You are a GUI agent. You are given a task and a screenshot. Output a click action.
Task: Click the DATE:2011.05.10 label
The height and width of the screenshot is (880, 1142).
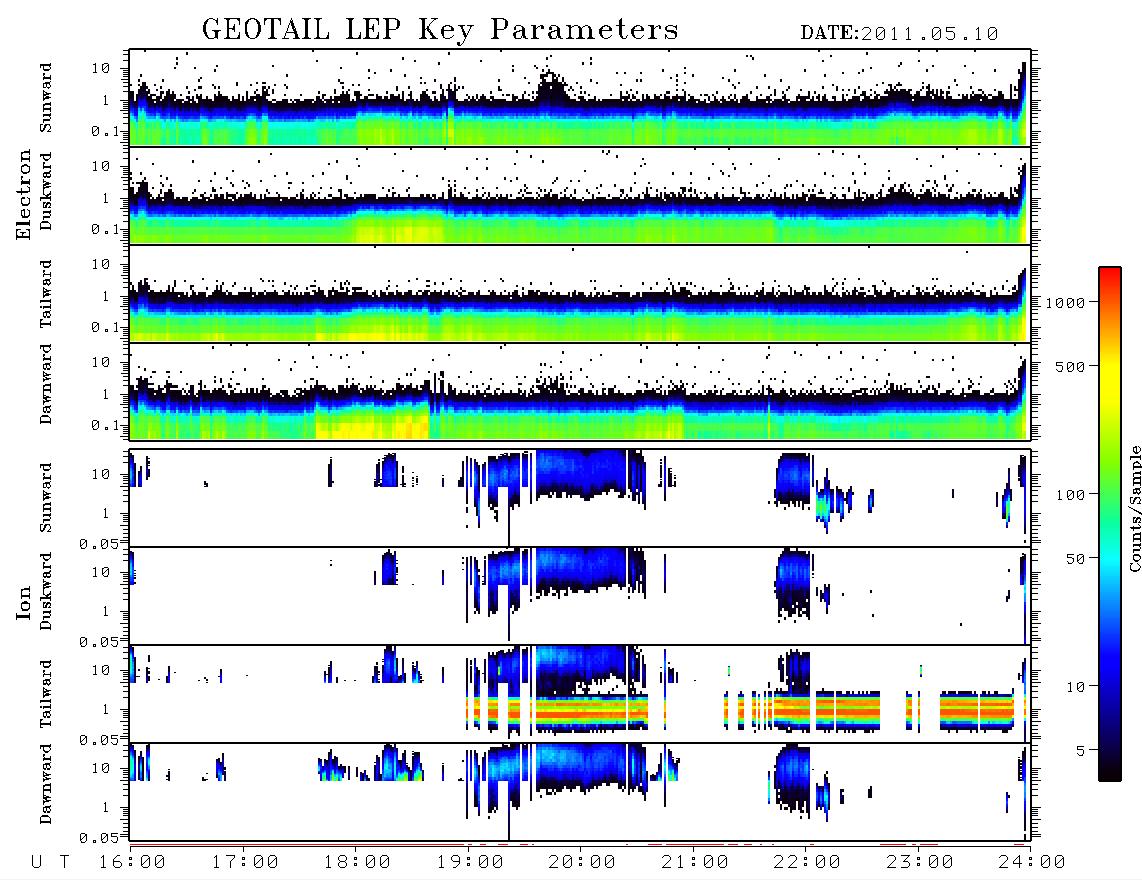899,34
